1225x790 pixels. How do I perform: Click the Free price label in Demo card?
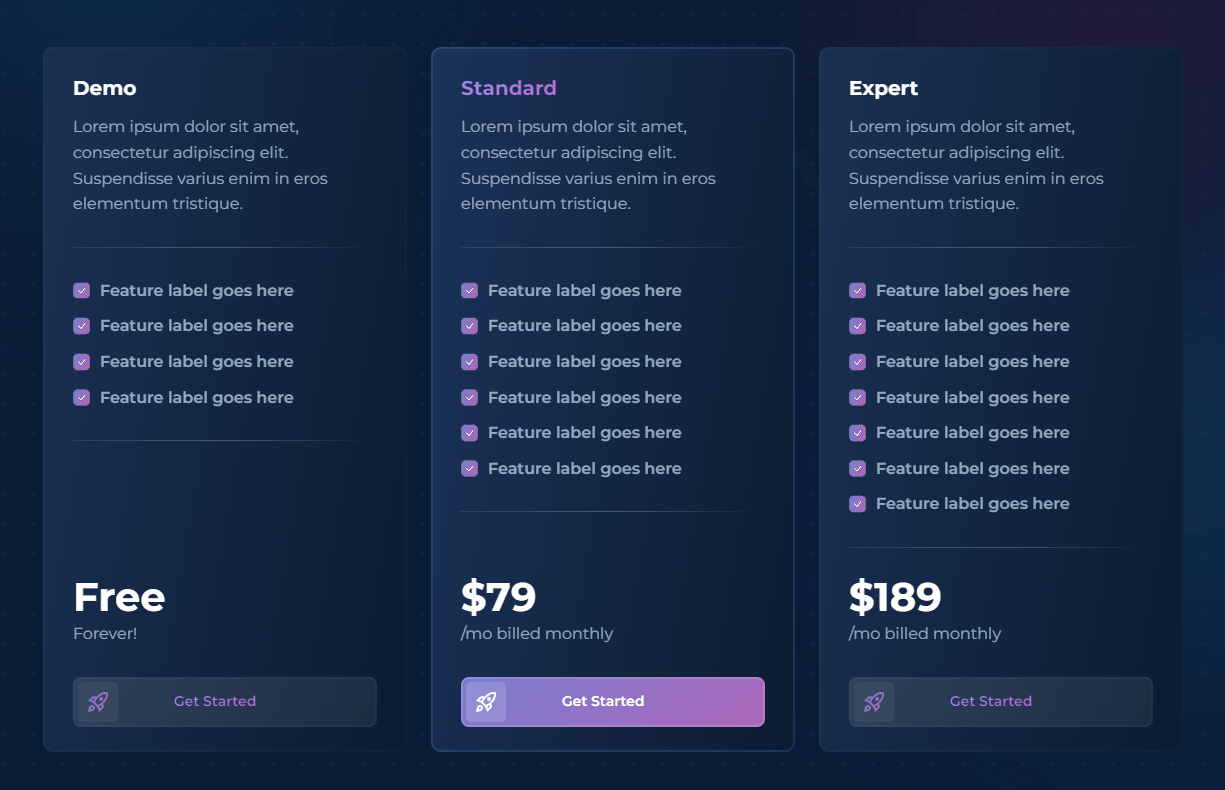[118, 597]
